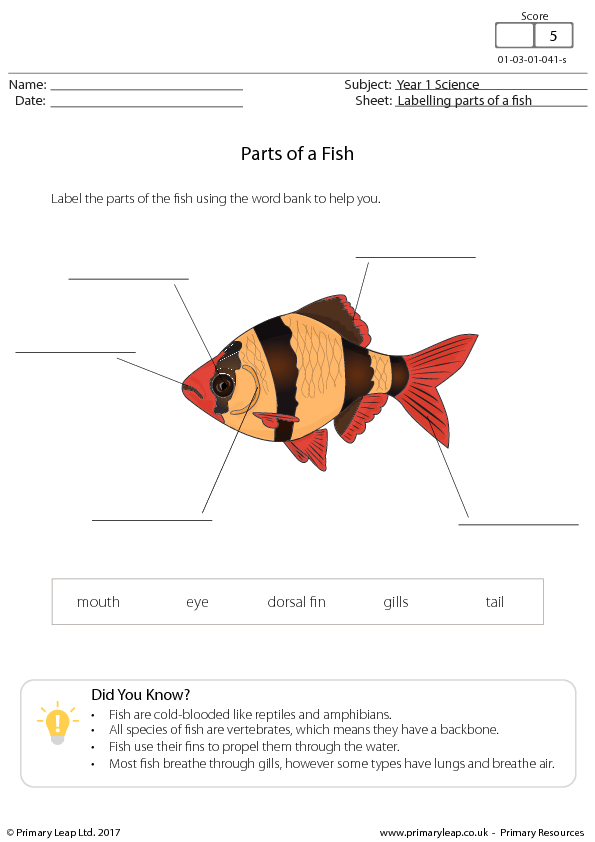The height and width of the screenshot is (842, 595).
Task: Click the Date blank line
Action: (147, 103)
